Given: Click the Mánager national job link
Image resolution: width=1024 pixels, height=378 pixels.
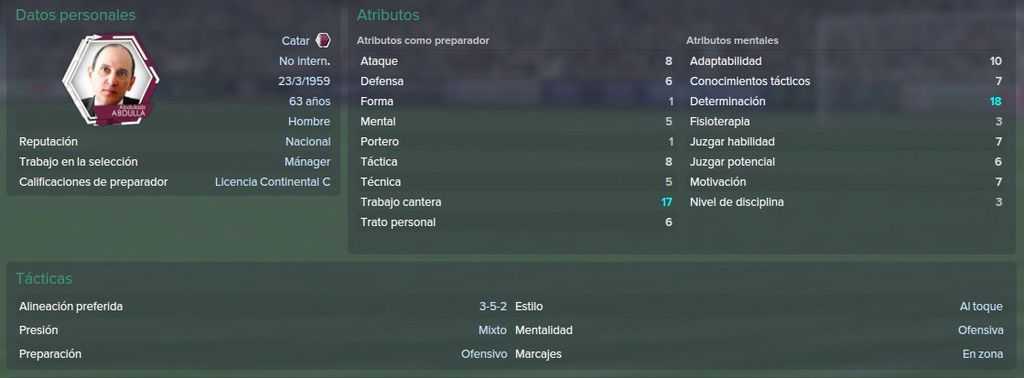Looking at the screenshot, I should (x=307, y=162).
